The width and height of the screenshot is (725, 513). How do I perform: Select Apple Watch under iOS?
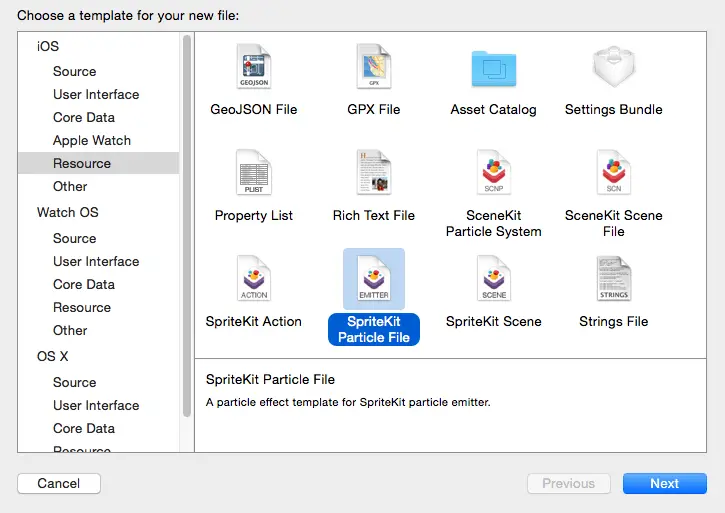point(92,140)
